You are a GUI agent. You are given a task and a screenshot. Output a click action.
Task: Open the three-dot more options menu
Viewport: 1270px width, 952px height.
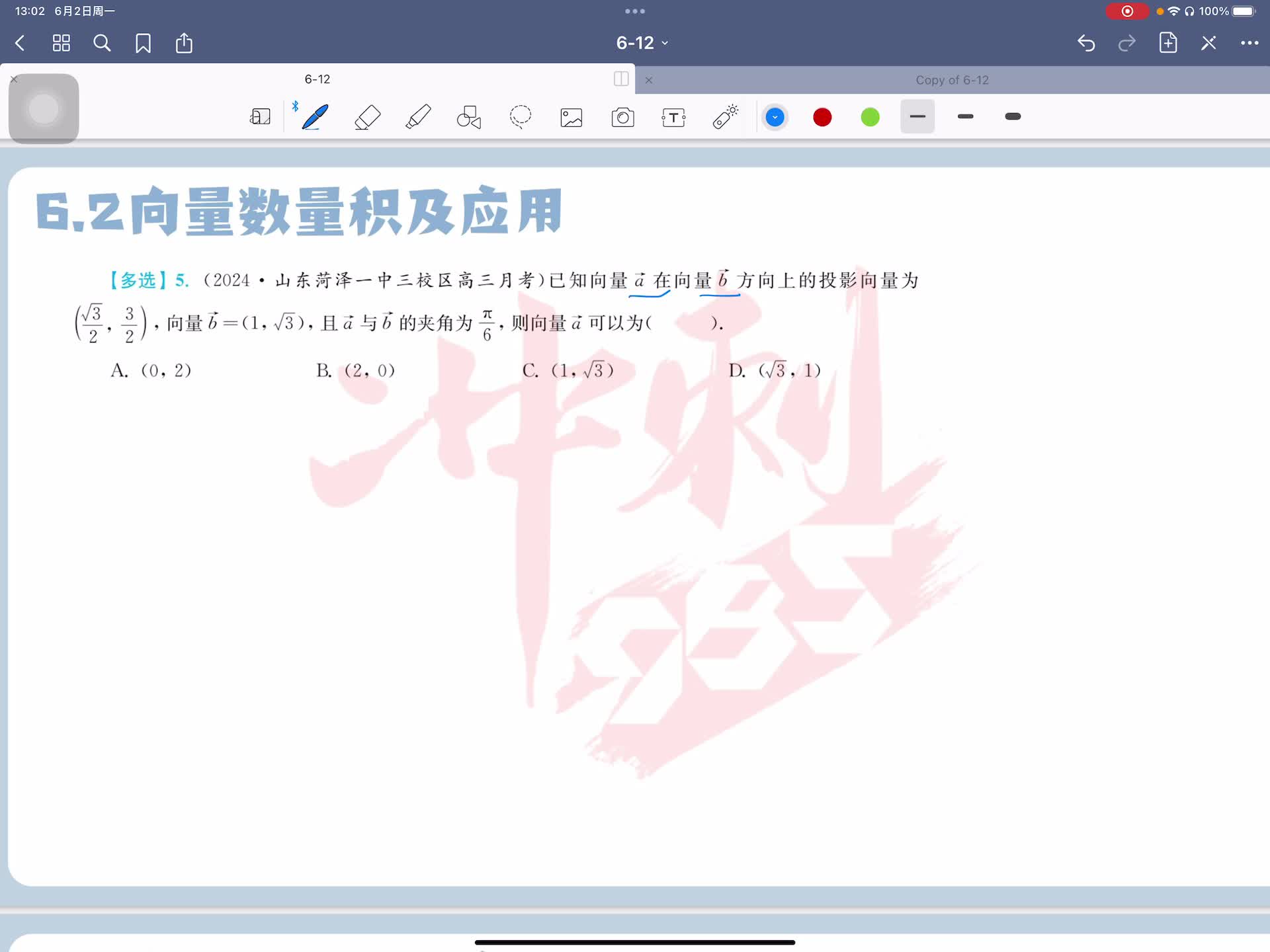[1249, 44]
